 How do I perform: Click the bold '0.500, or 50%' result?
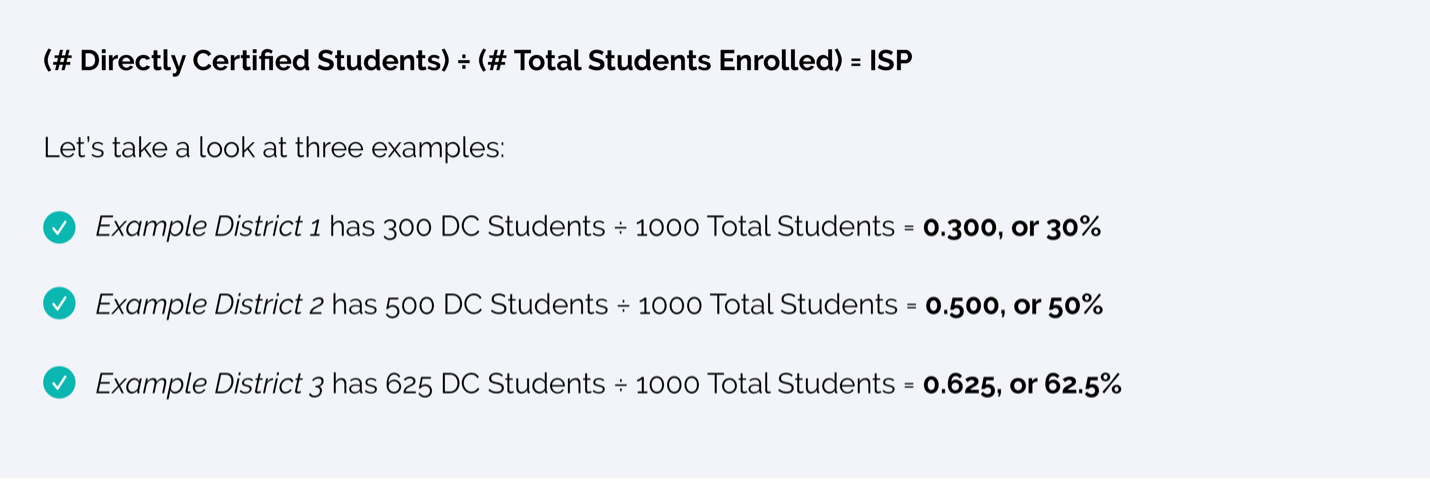[x=1014, y=305]
